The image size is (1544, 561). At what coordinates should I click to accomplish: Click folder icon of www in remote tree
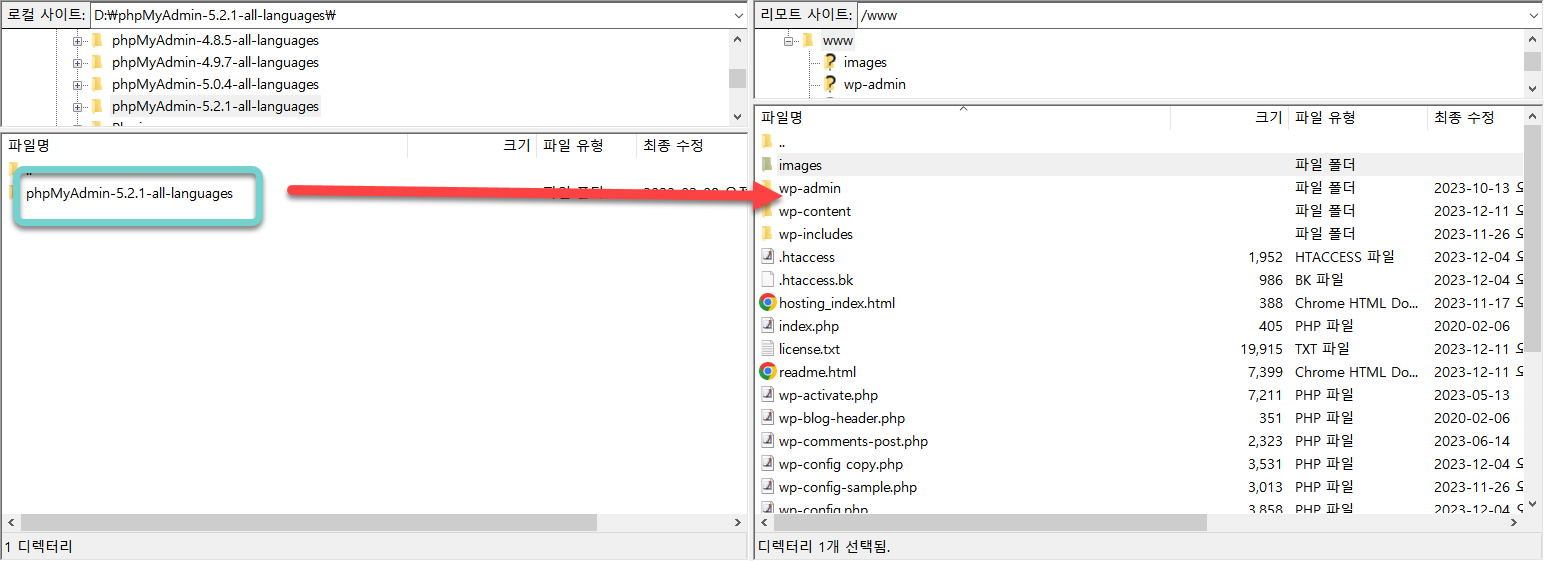pos(809,41)
